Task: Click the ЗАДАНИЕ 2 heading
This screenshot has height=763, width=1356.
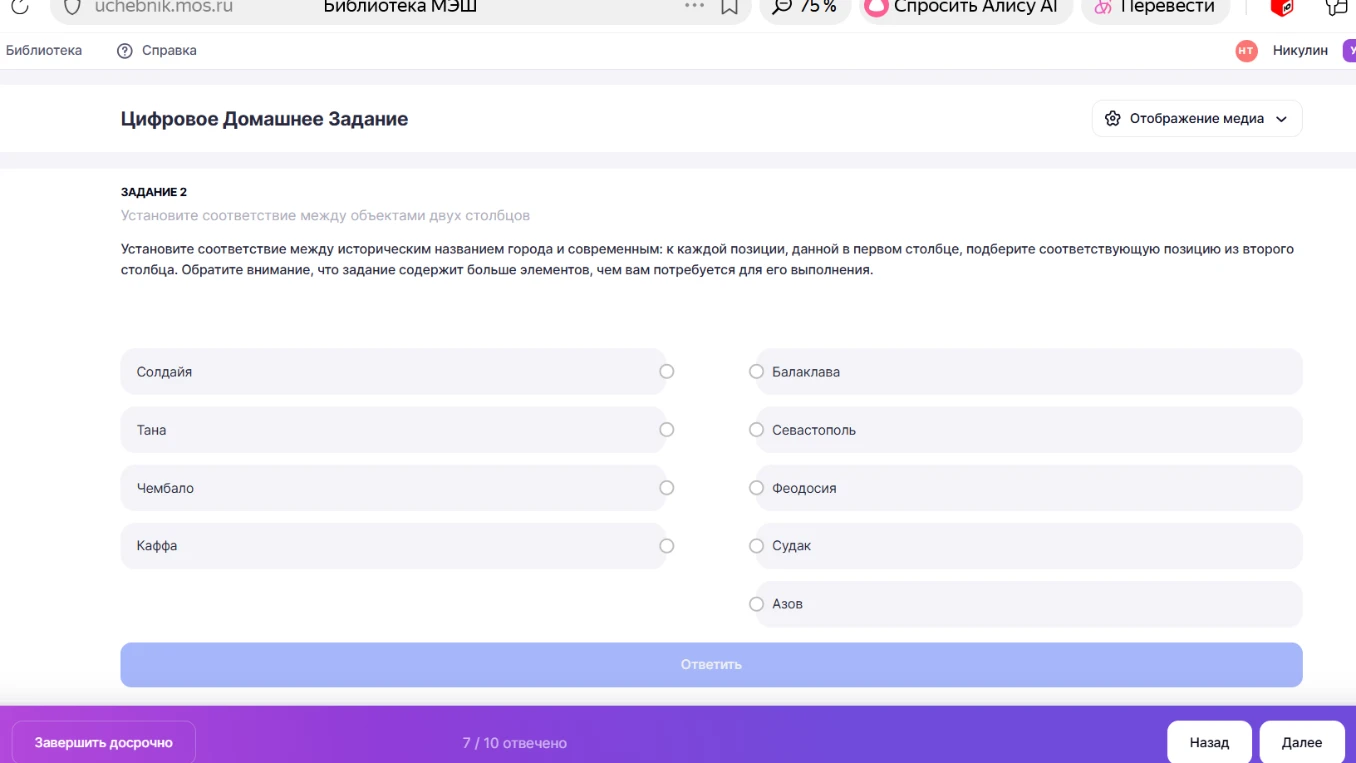Action: [154, 192]
